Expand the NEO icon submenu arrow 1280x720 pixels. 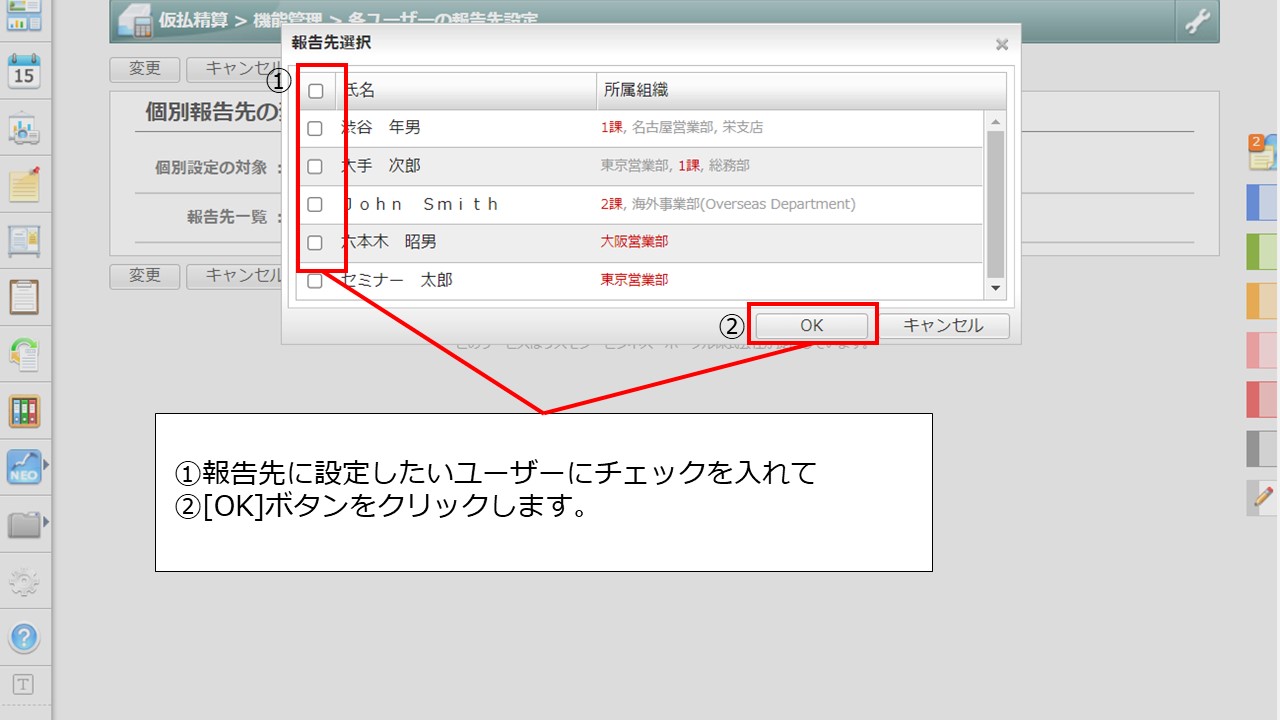46,465
